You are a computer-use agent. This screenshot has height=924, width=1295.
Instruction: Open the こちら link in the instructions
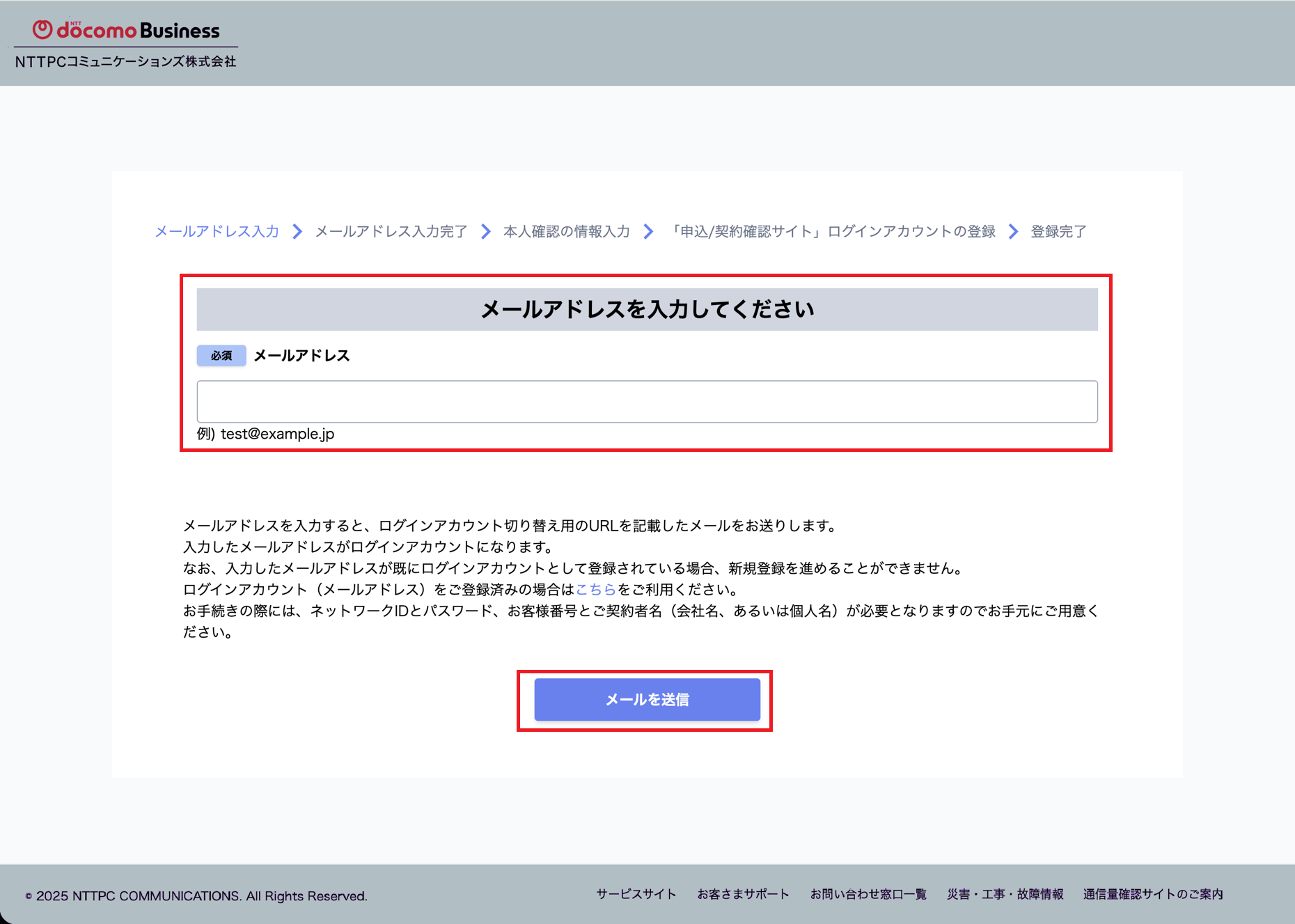pyautogui.click(x=596, y=589)
